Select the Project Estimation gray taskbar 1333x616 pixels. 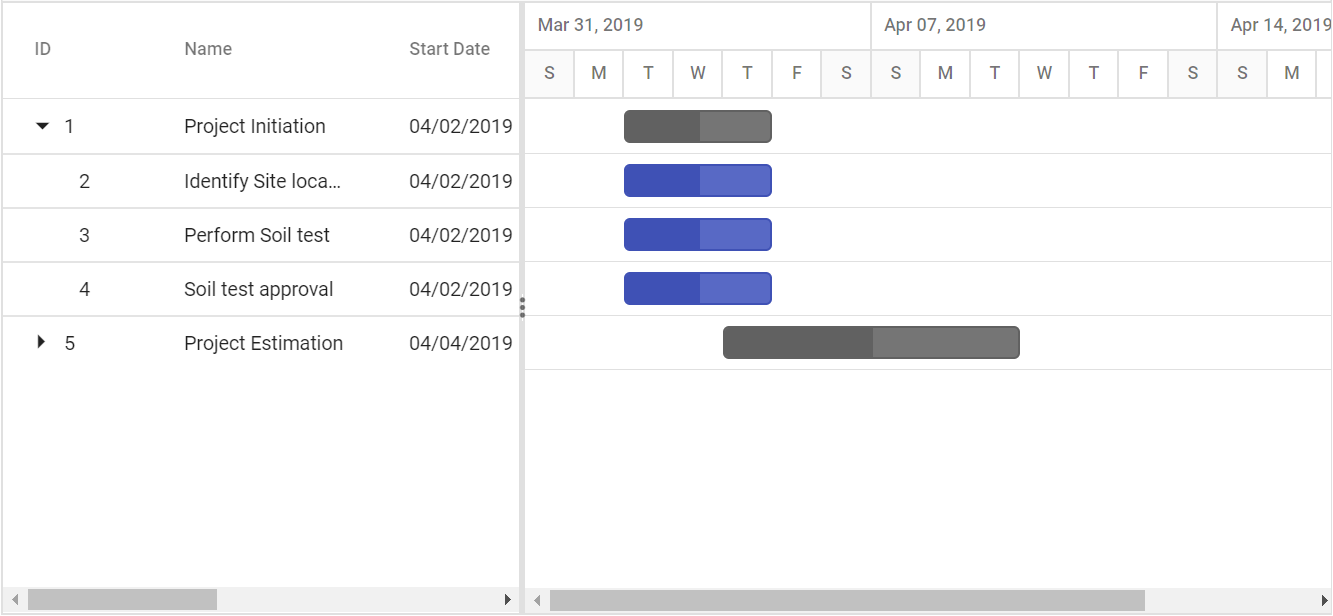coord(871,343)
